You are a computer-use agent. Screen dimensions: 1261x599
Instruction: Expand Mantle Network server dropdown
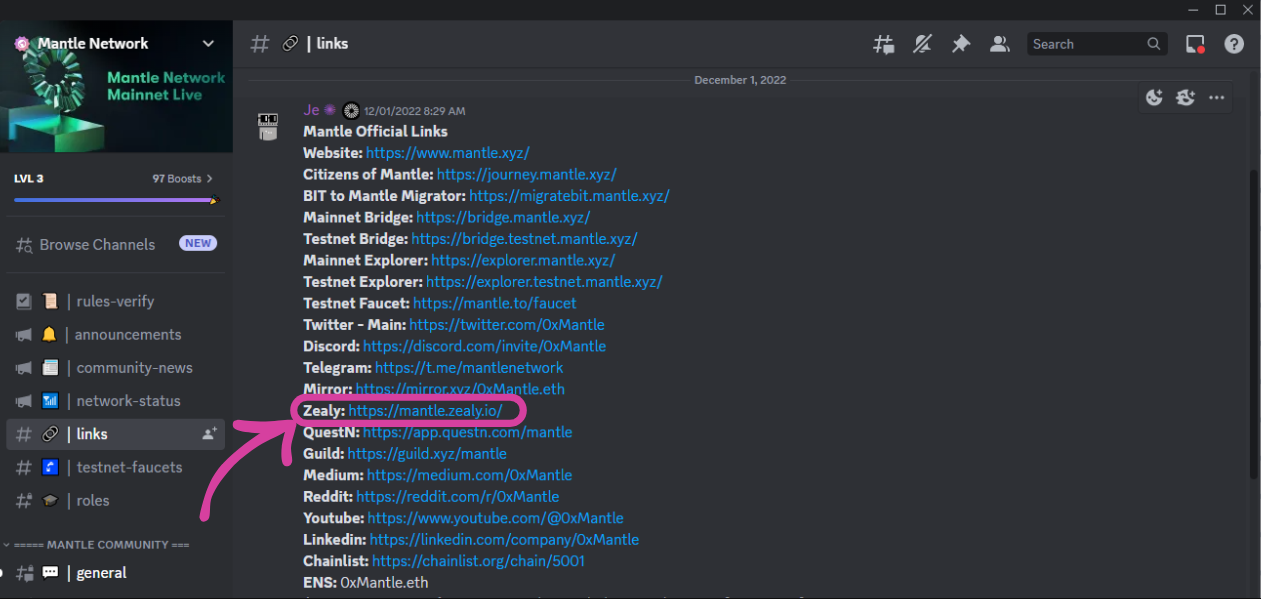208,44
